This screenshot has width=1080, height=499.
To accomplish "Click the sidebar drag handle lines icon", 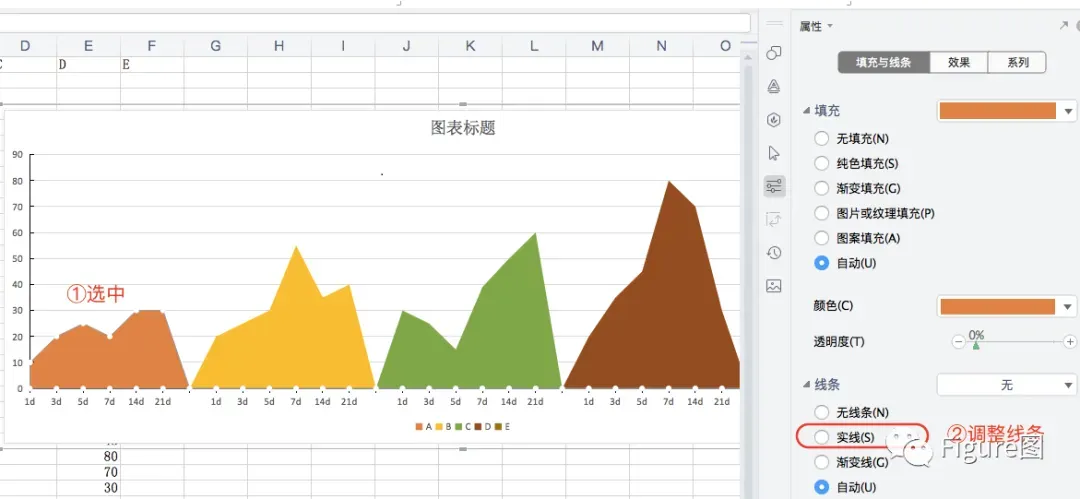I will pyautogui.click(x=774, y=24).
